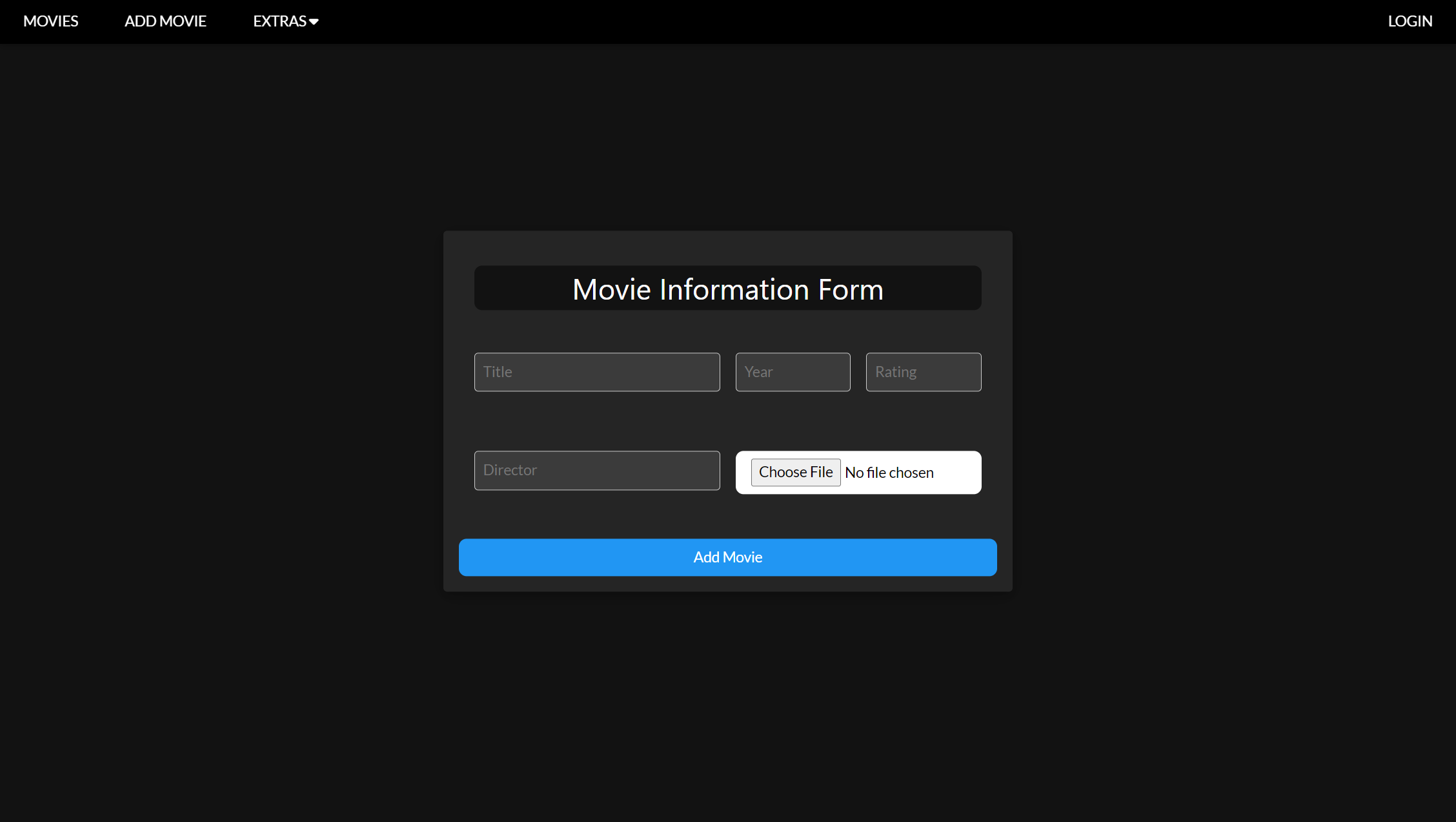Submit the form with Add Movie
Screen dimensions: 1456x822
pyautogui.click(x=727, y=557)
